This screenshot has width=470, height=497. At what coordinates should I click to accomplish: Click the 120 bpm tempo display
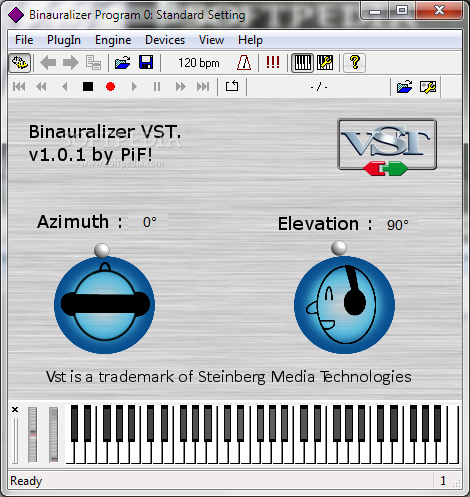click(x=199, y=63)
